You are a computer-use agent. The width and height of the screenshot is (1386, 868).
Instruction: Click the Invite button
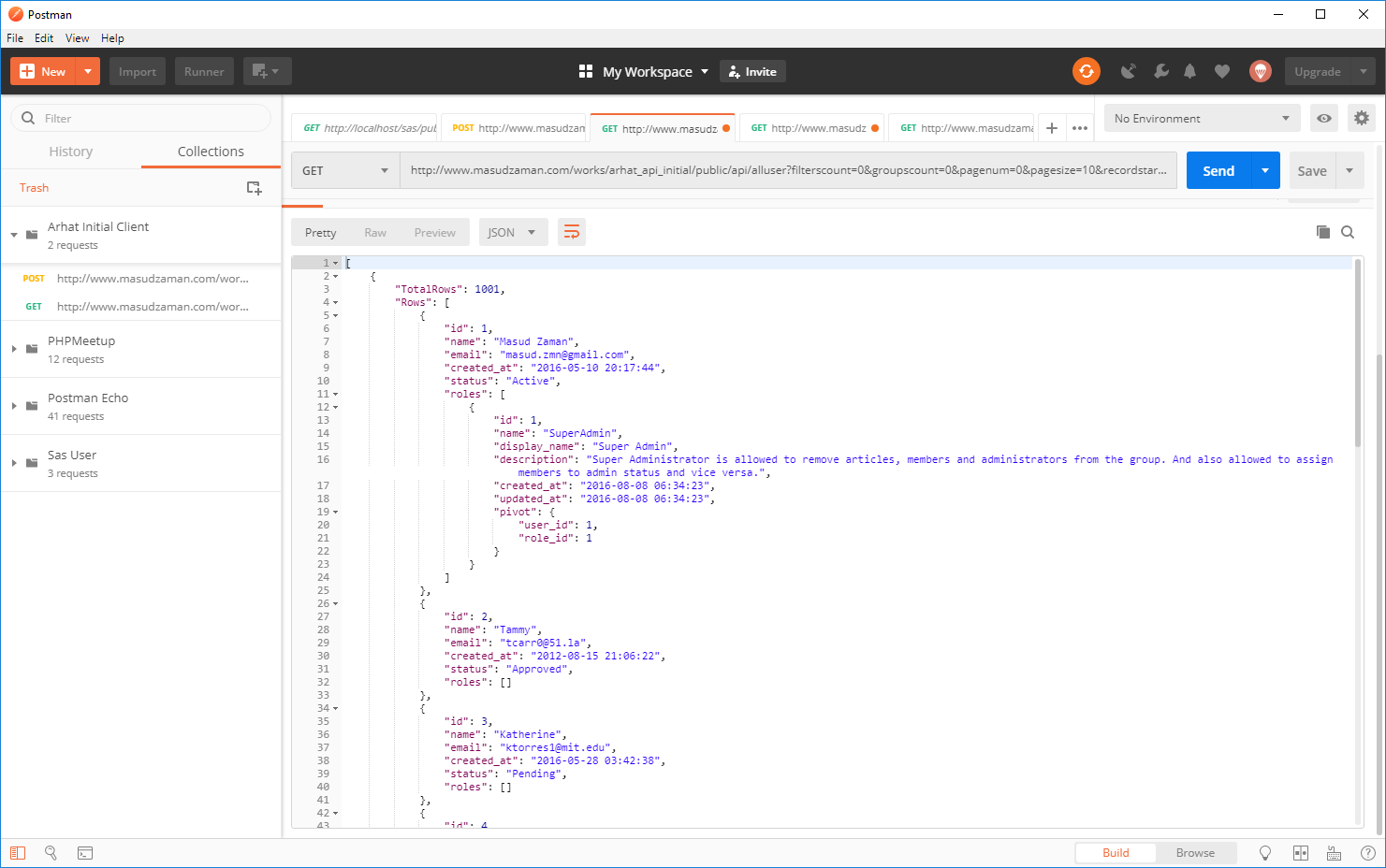pyautogui.click(x=752, y=72)
